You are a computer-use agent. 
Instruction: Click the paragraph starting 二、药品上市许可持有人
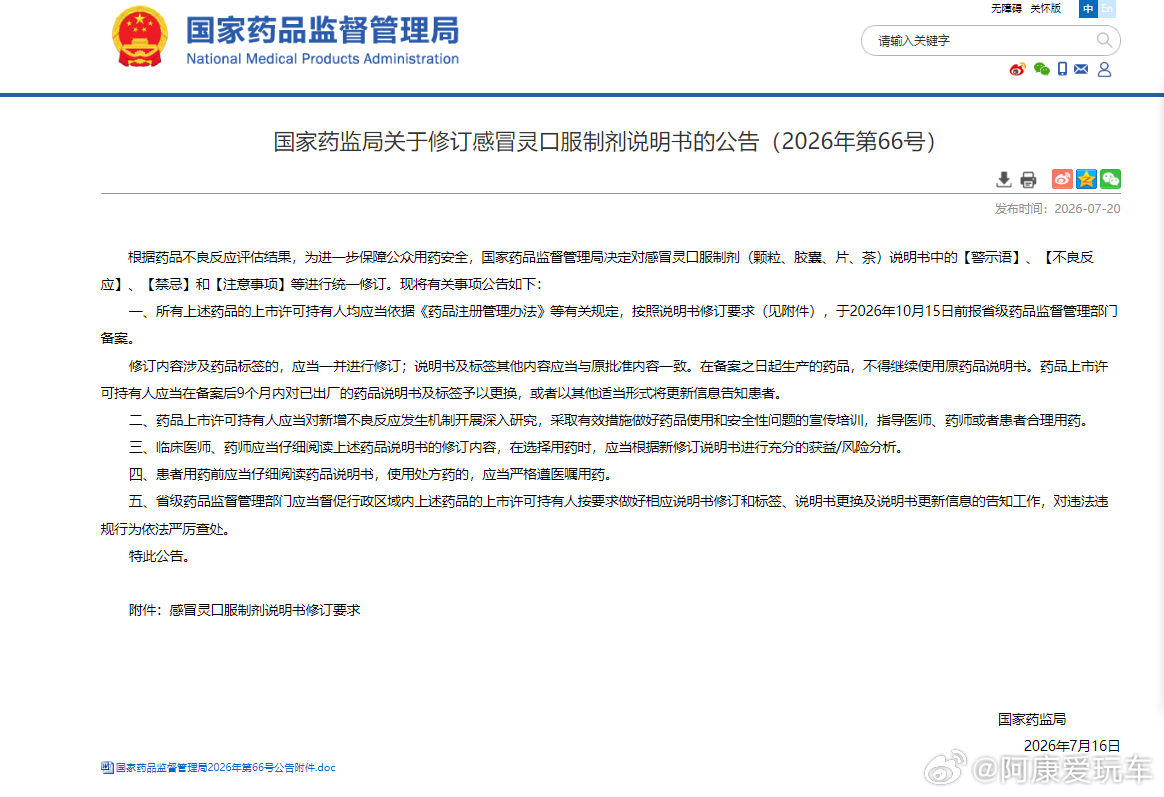(x=610, y=420)
